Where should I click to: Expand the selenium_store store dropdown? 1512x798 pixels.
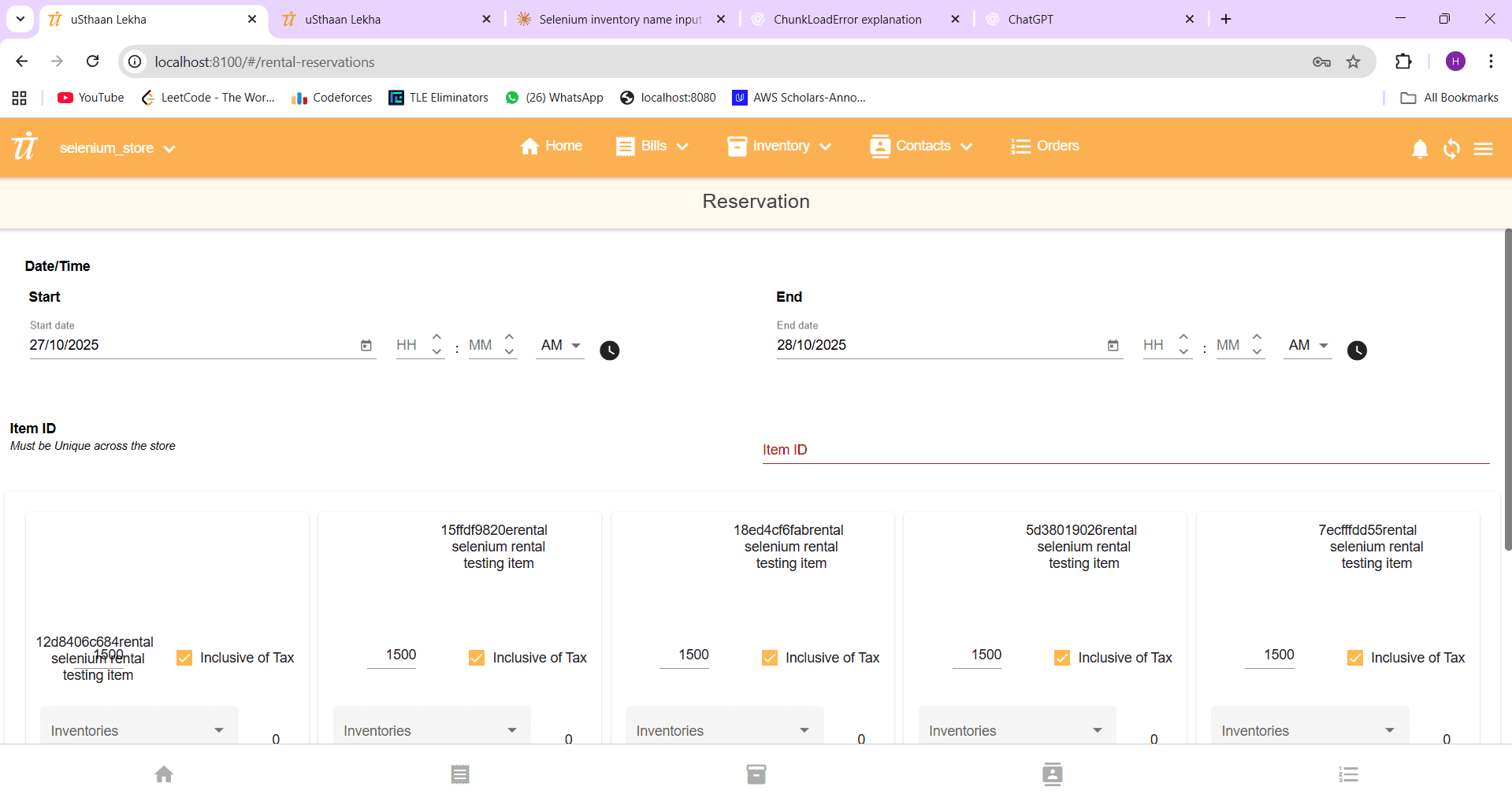(x=117, y=148)
